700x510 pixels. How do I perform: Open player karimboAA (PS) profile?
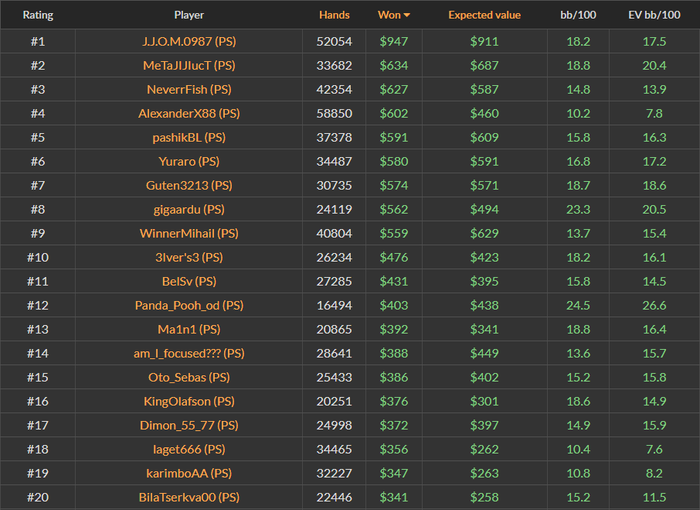189,473
